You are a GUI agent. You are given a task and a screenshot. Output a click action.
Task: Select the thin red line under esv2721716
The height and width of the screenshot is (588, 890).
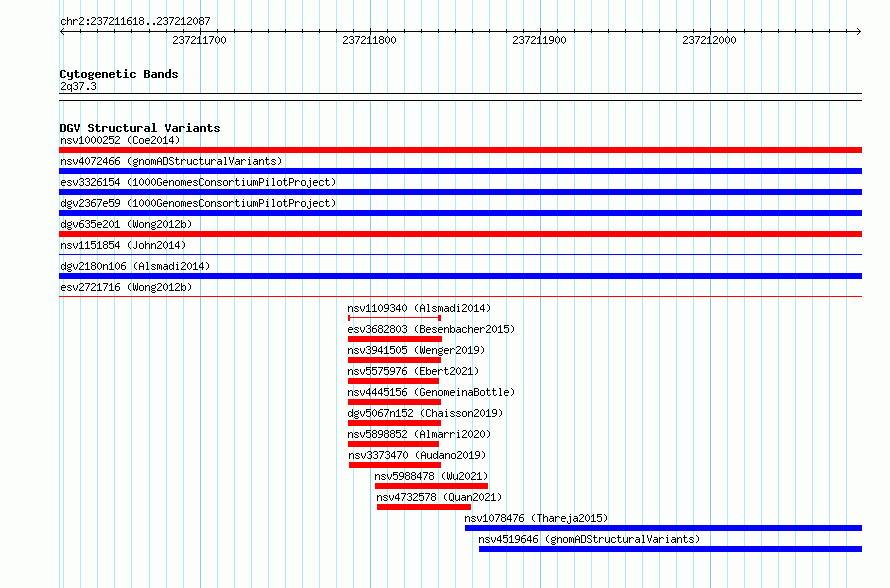pos(460,296)
